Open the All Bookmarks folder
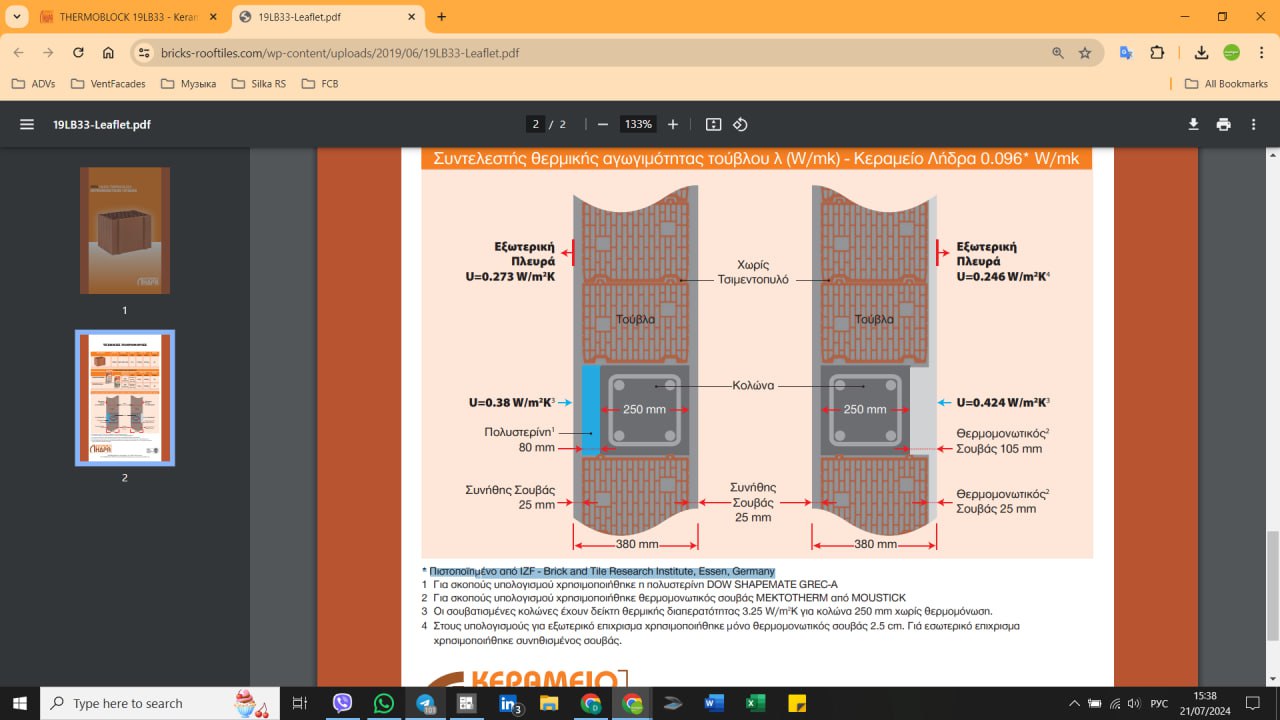This screenshot has width=1280, height=720. (1226, 84)
